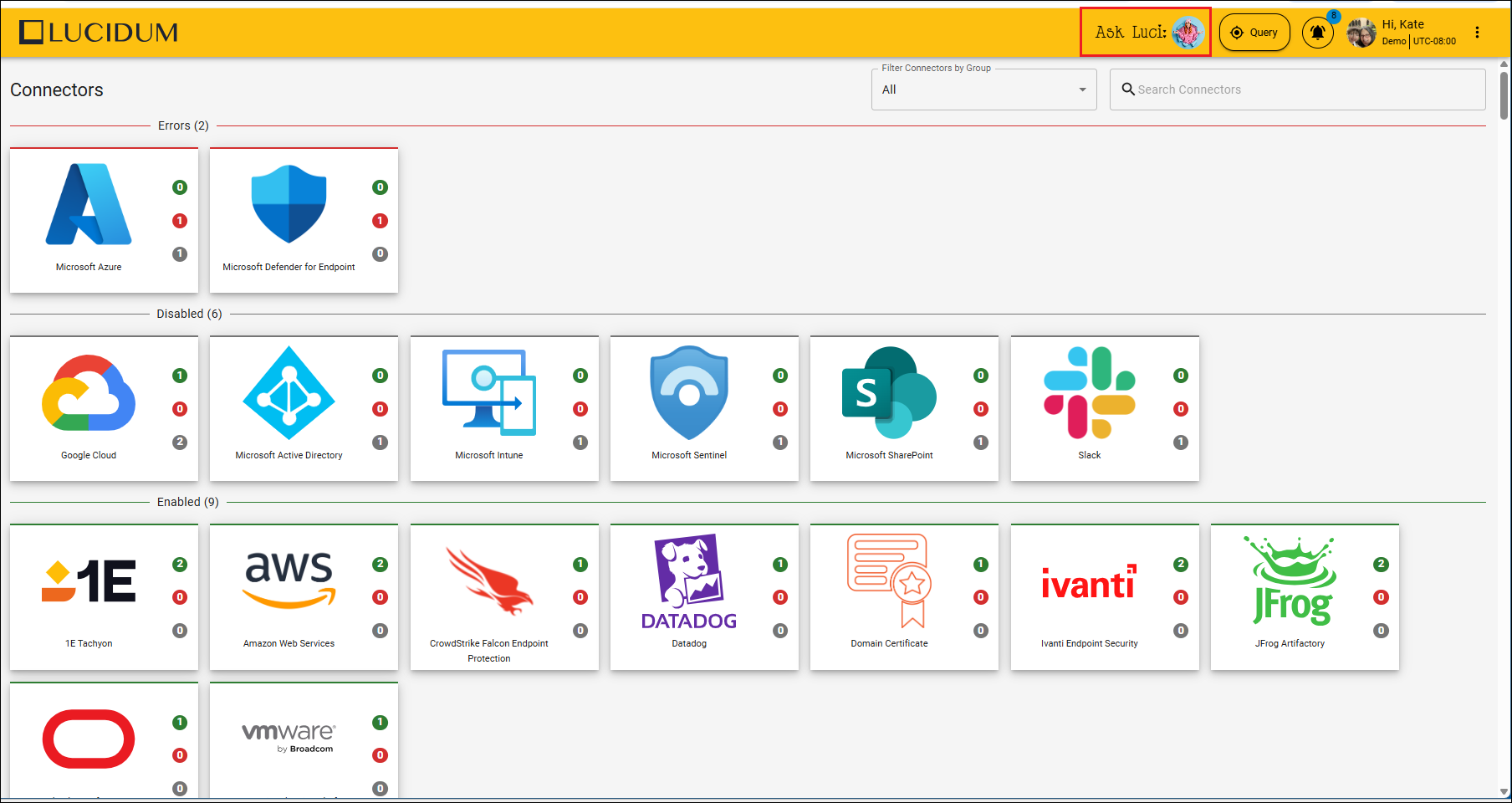Screen dimensions: 1512x803
Task: Click the 'Microsoft Azure' label
Action: pos(89,267)
